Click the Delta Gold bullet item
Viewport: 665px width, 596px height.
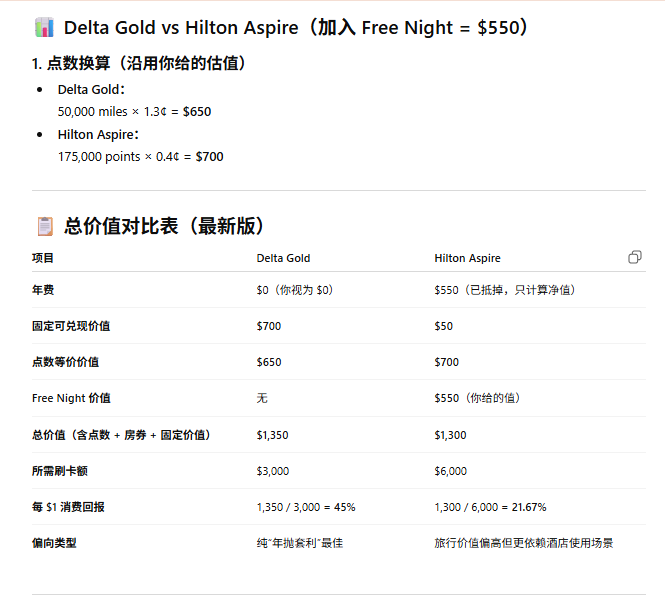tap(91, 90)
